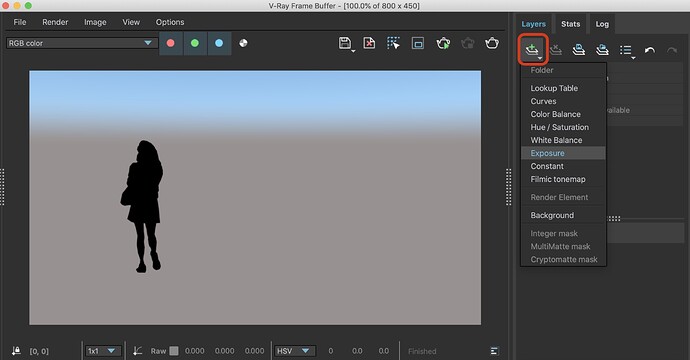This screenshot has height=360, width=690.
Task: Choose Curves from the layer menu
Action: [543, 101]
